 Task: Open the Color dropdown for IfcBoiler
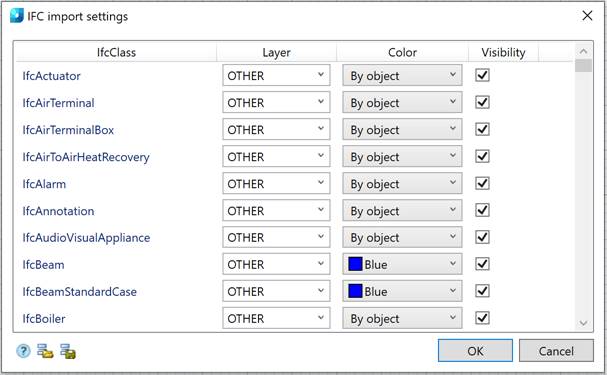pos(402,318)
